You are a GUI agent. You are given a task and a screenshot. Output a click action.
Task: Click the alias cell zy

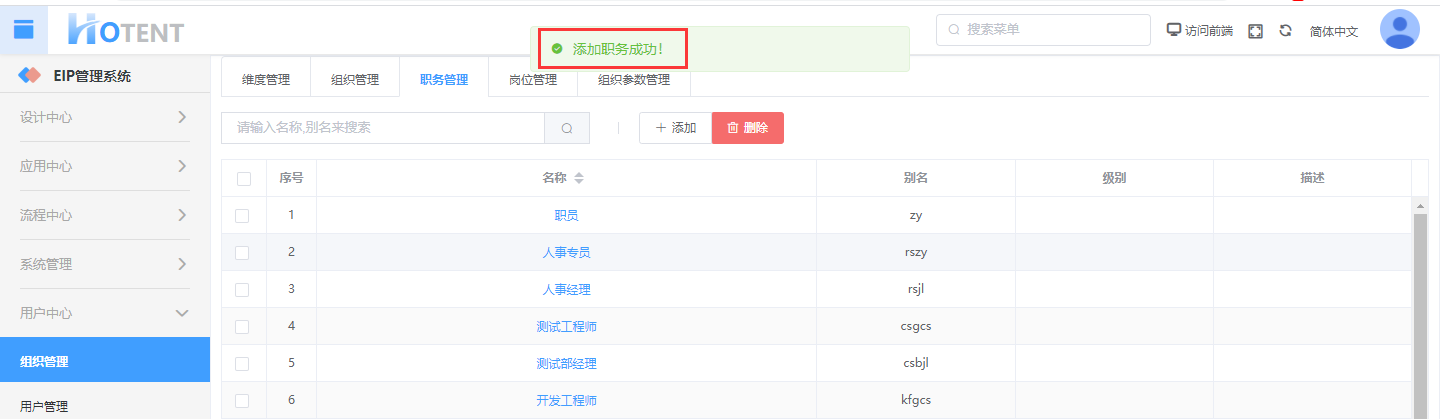pyautogui.click(x=916, y=215)
